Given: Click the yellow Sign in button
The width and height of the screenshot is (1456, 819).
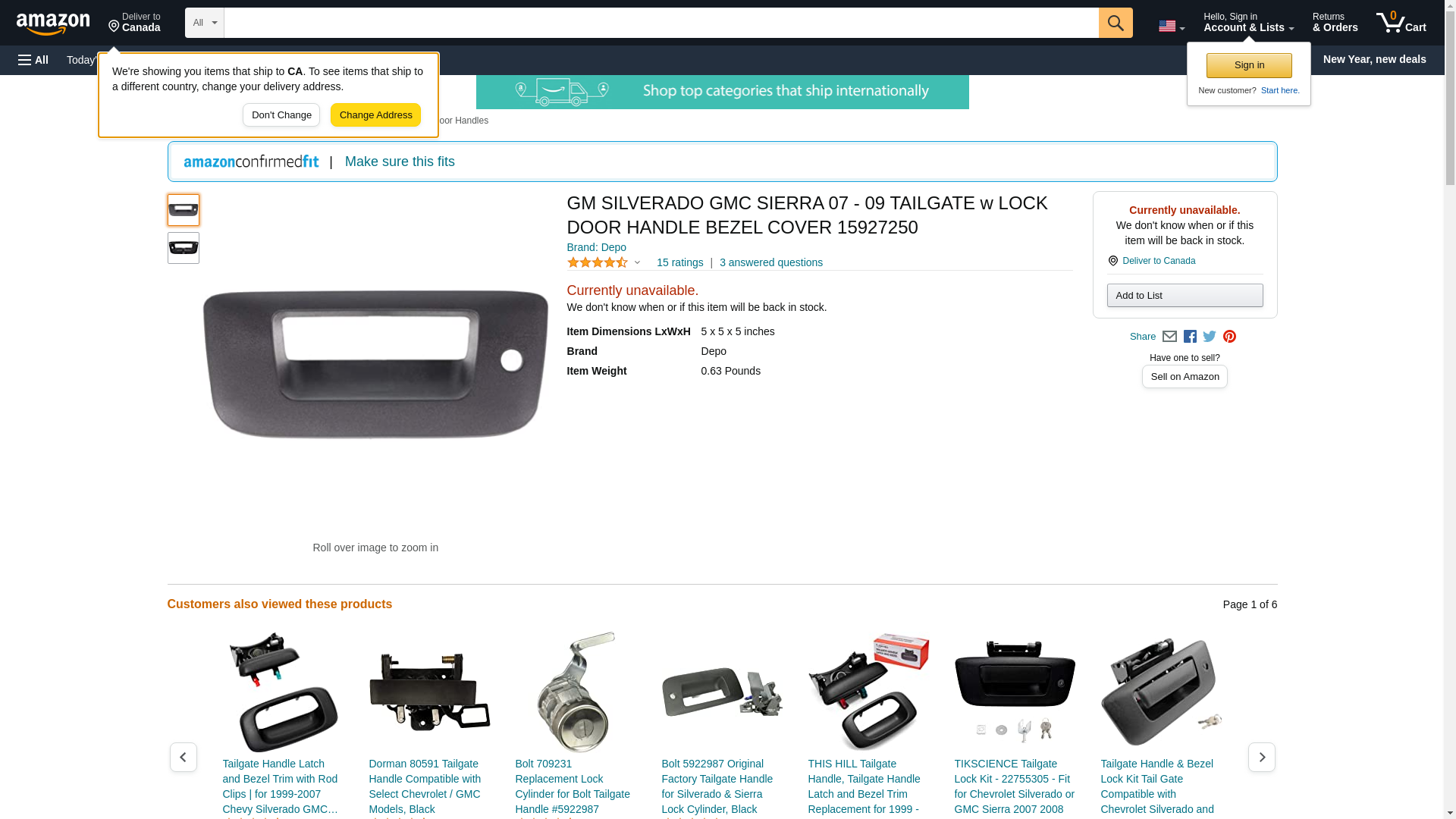Looking at the screenshot, I should point(1249,65).
